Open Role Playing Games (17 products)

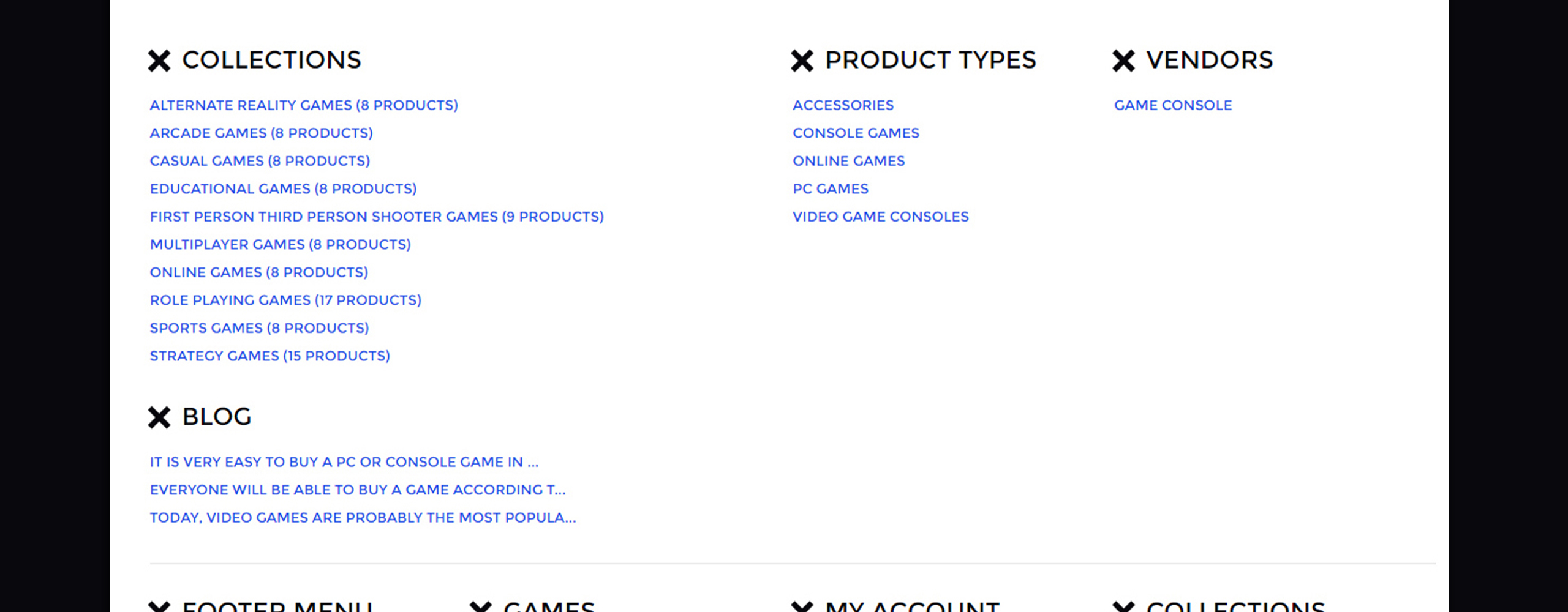click(x=285, y=300)
